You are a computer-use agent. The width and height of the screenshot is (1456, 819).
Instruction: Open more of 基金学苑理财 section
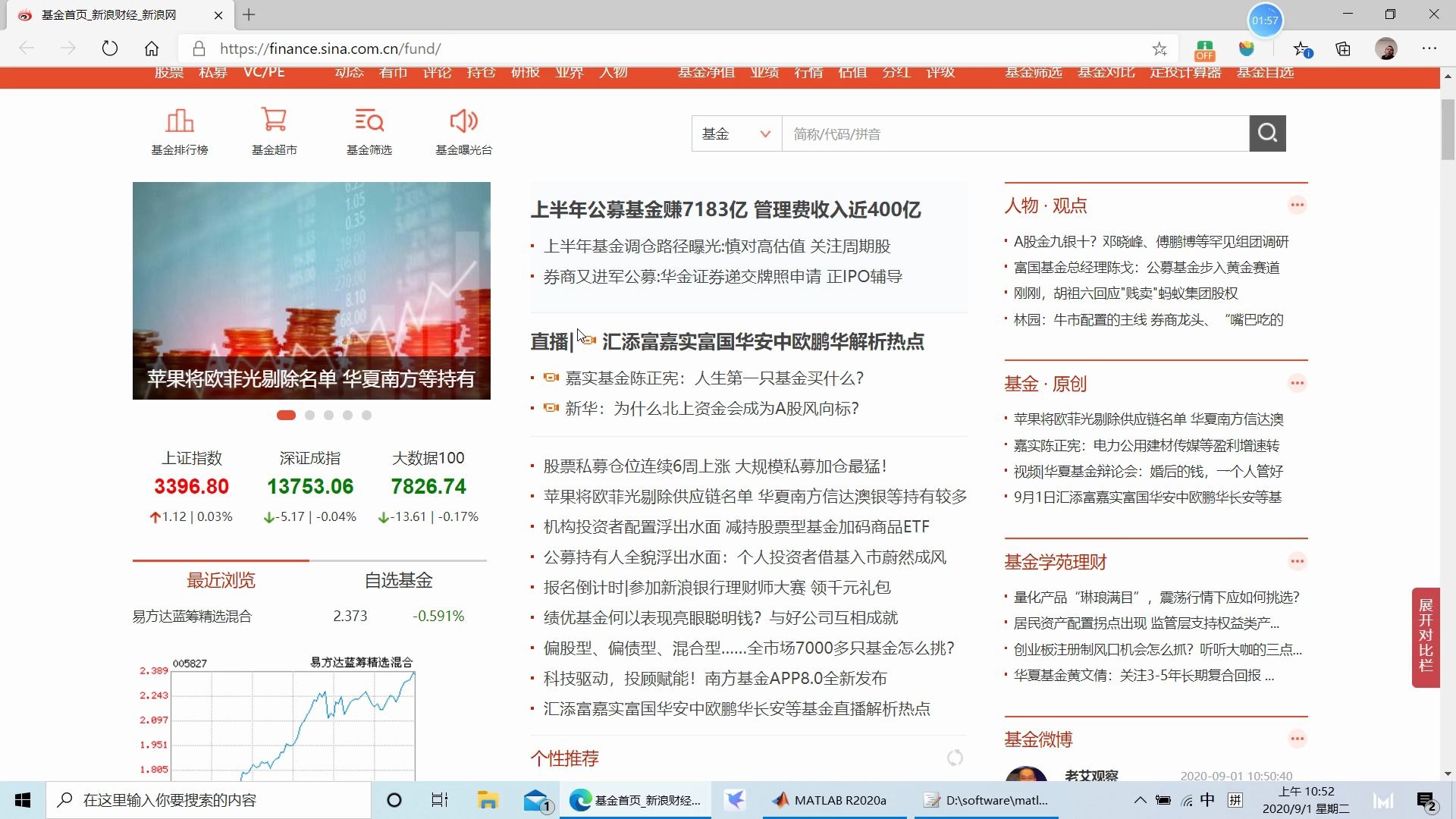(1297, 561)
